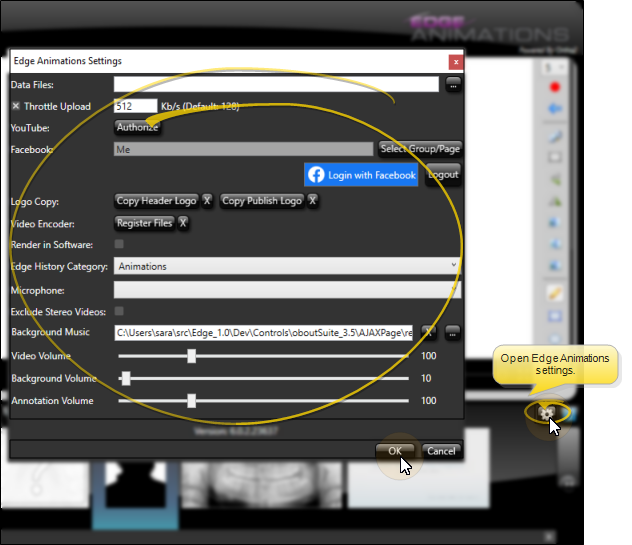Image resolution: width=632 pixels, height=545 pixels.
Task: Browse for Background Music file
Action: pyautogui.click(x=452, y=332)
